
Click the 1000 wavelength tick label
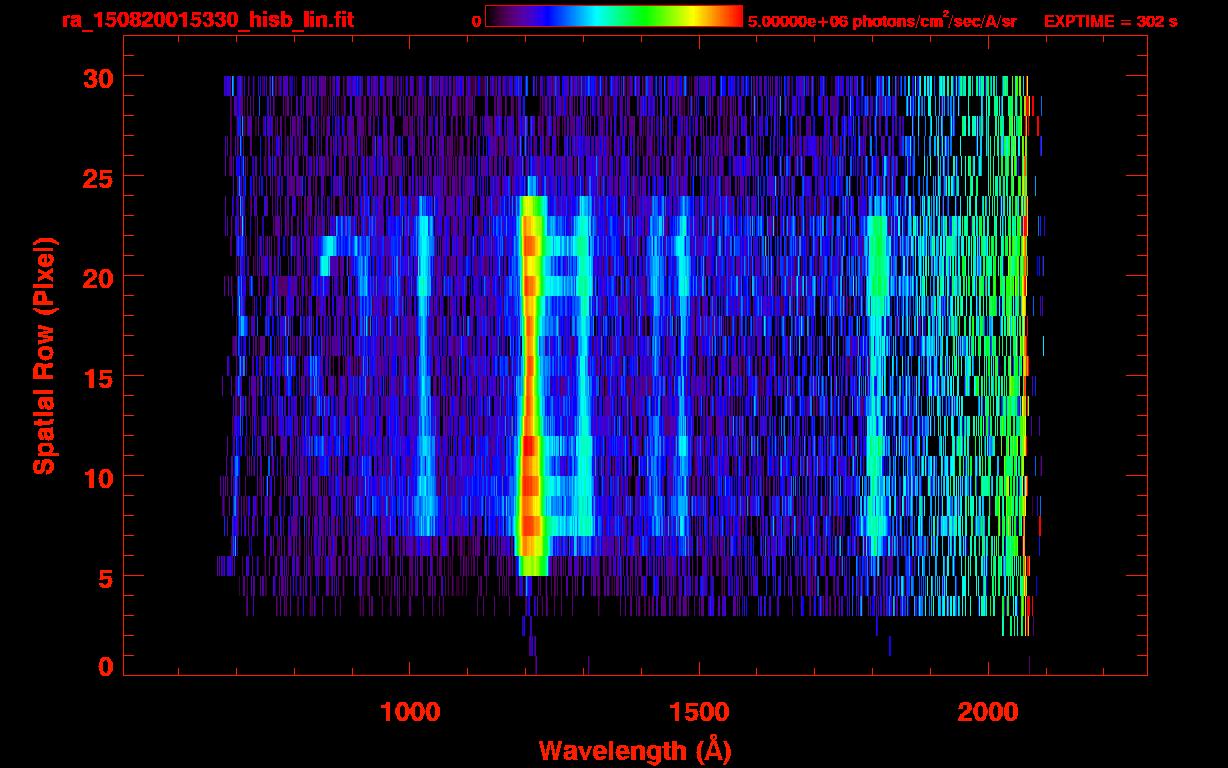[x=410, y=712]
